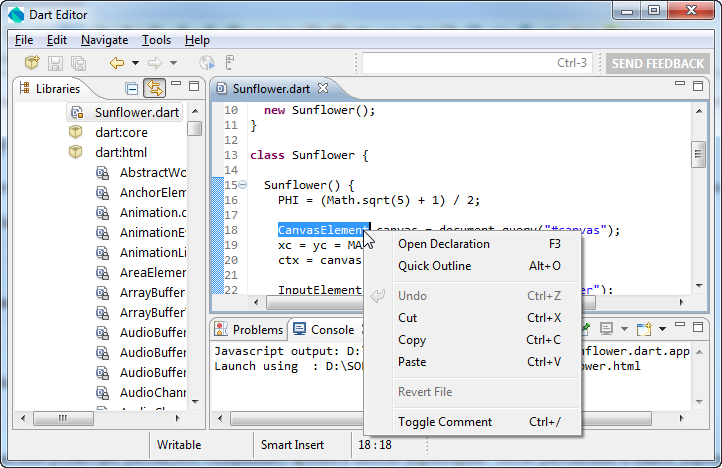
Task: Toggle Link with Editor in Libraries
Action: tap(154, 88)
